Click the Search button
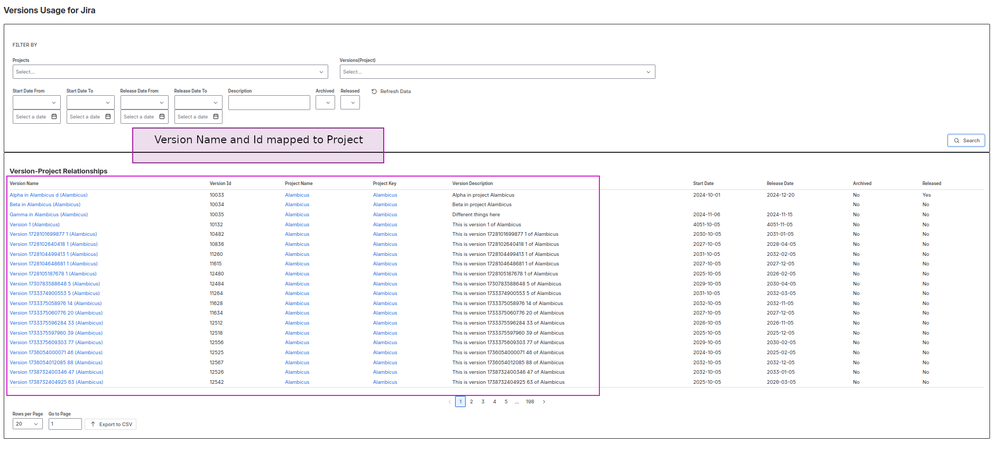 966,140
